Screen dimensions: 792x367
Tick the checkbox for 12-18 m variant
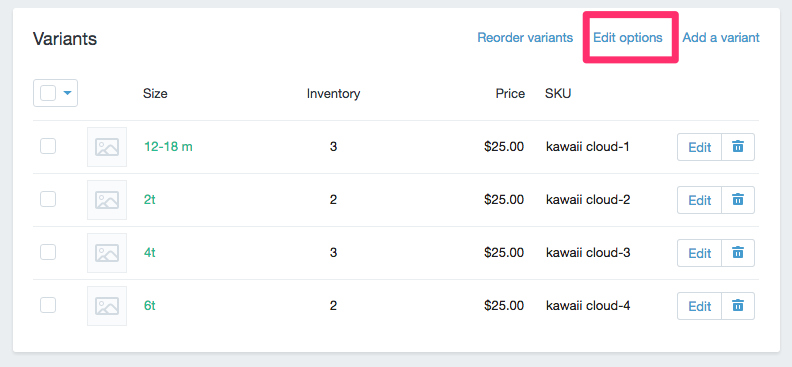click(x=48, y=146)
